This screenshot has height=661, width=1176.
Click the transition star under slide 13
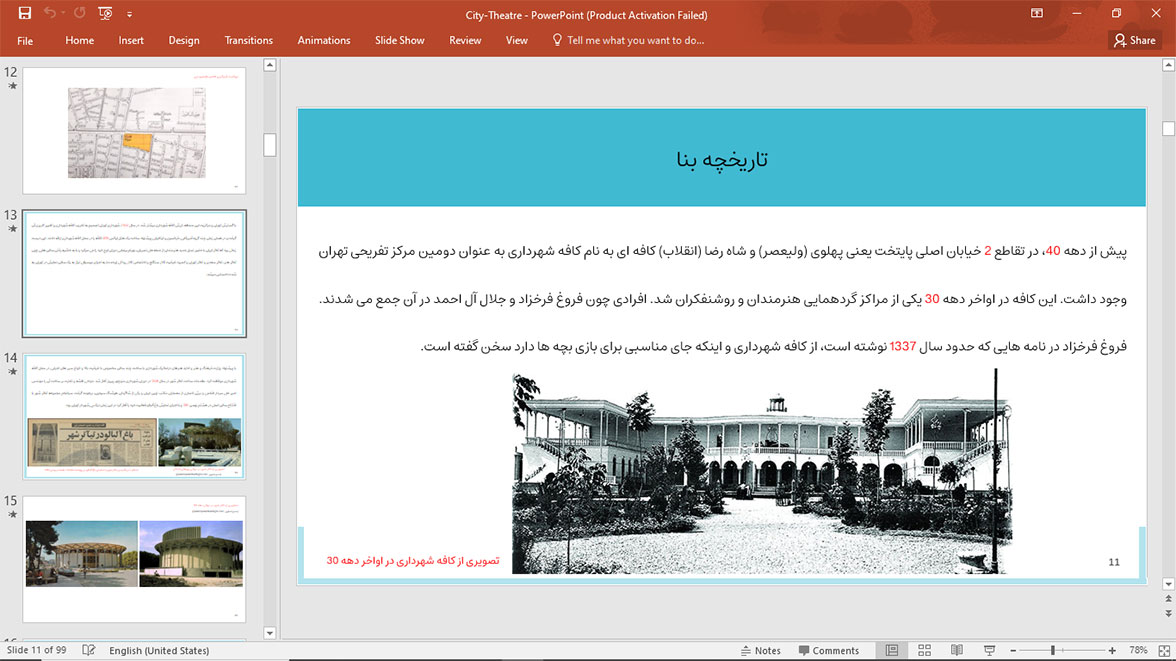click(x=12, y=229)
